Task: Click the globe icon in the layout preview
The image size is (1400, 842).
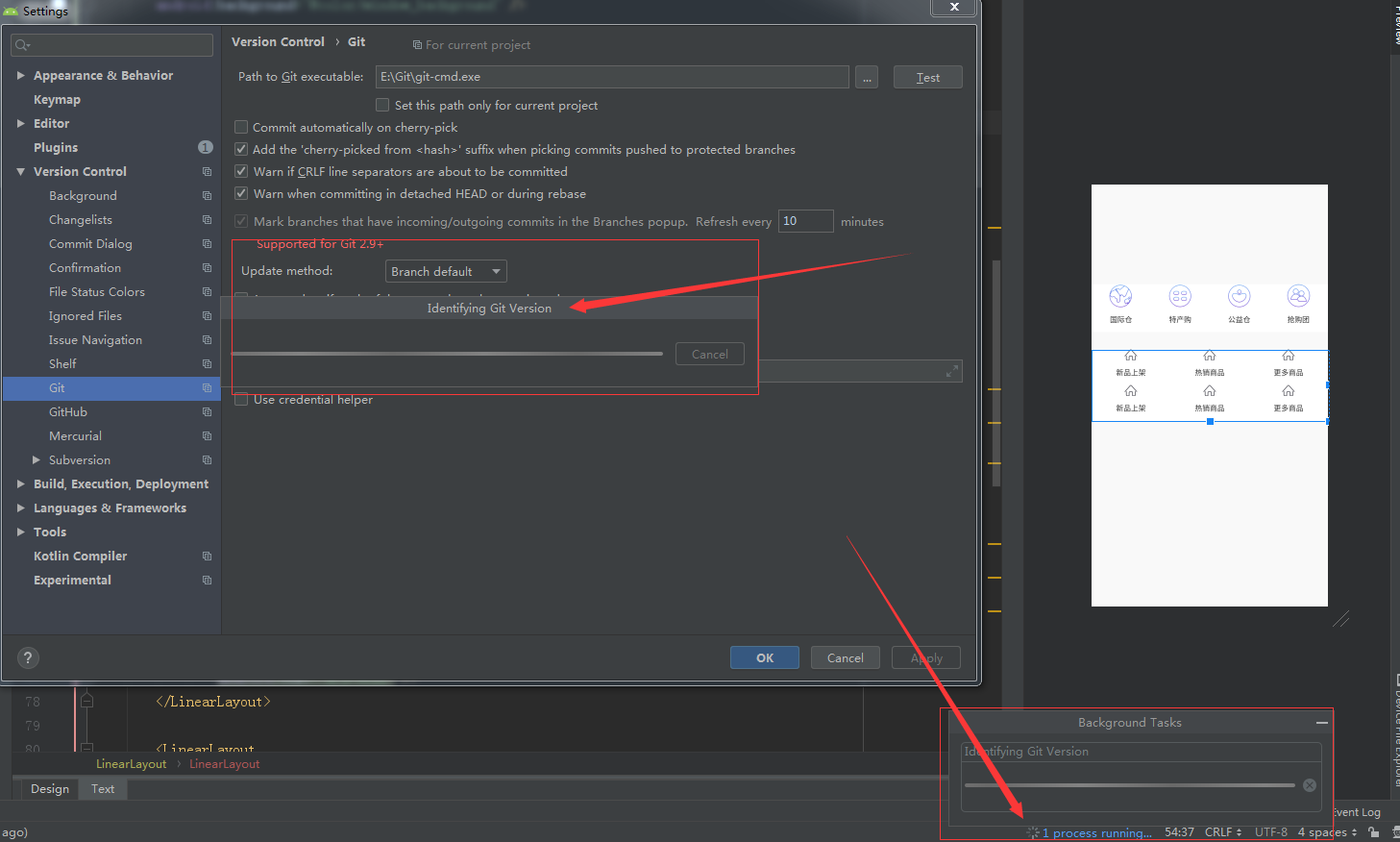Action: (x=1120, y=296)
